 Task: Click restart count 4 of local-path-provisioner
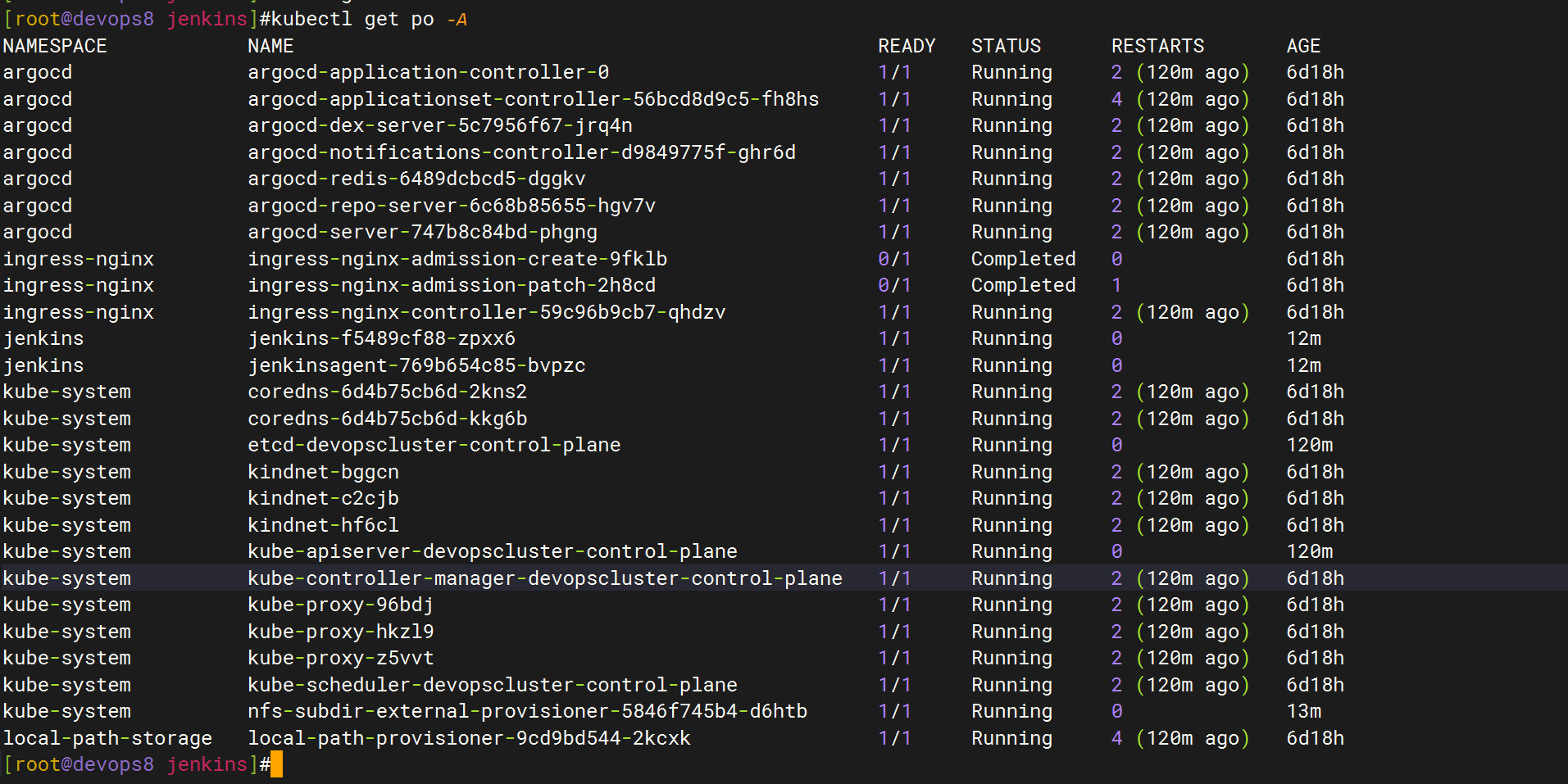pos(1116,738)
